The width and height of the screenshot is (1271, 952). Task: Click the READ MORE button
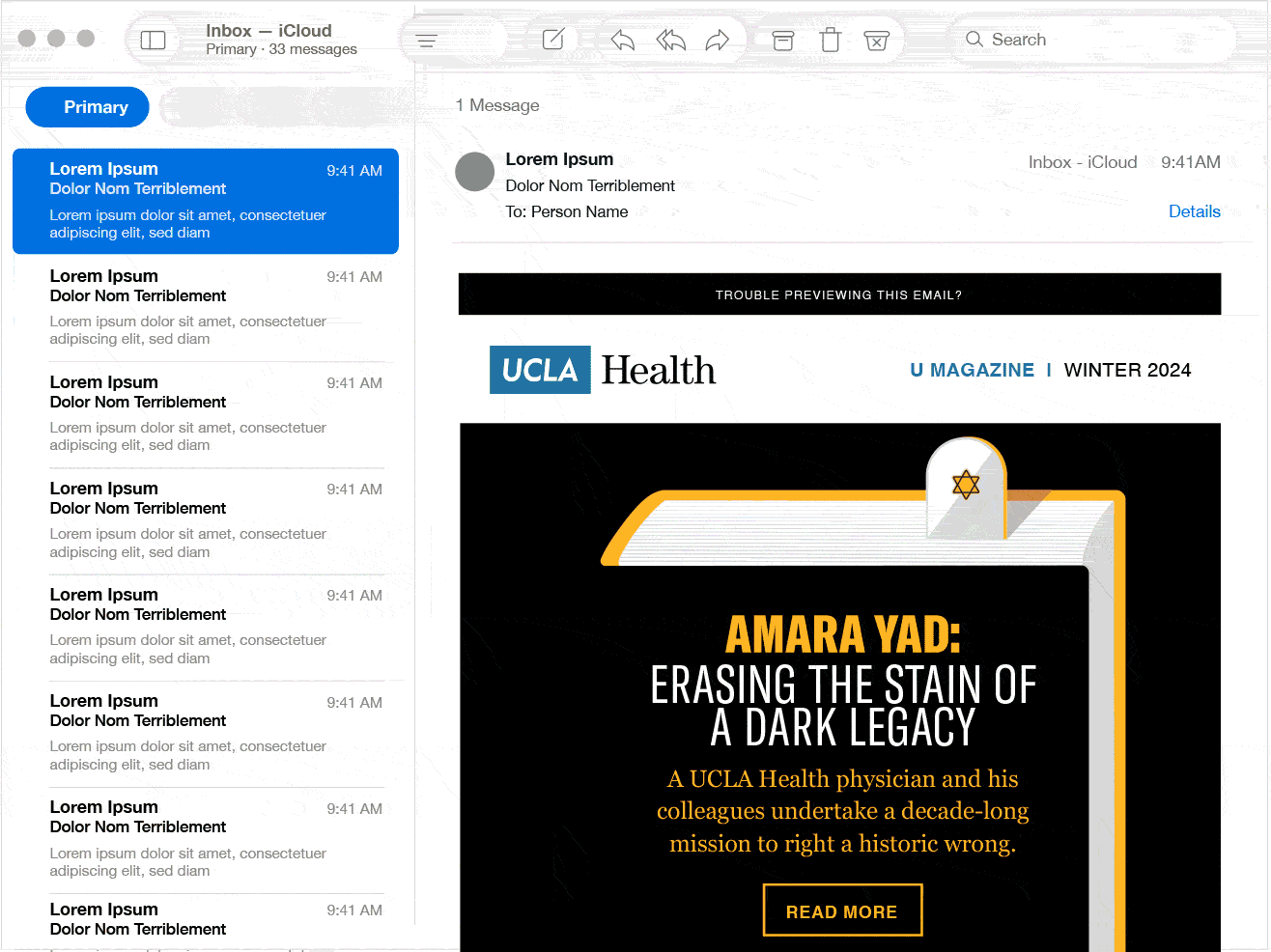click(842, 910)
